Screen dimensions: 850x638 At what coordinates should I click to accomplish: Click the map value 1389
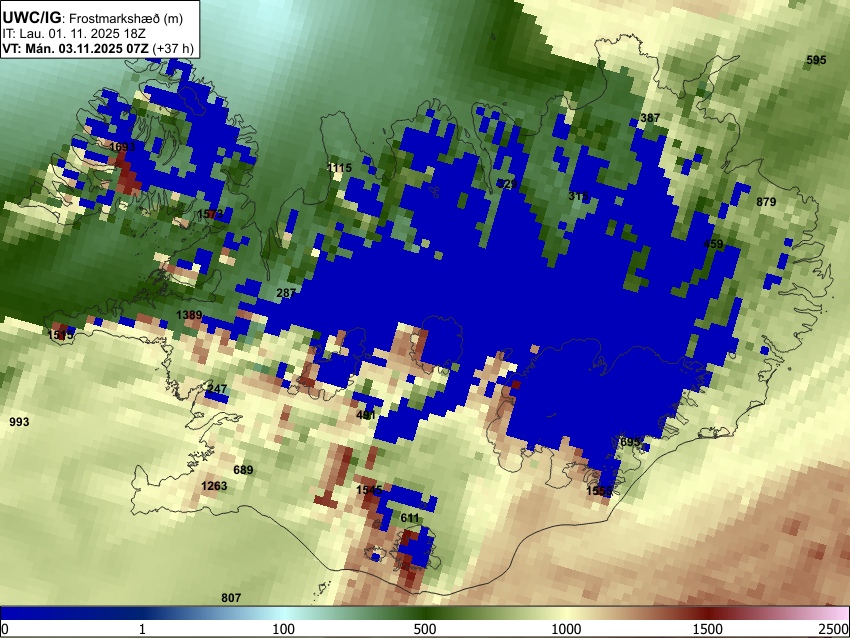point(189,314)
